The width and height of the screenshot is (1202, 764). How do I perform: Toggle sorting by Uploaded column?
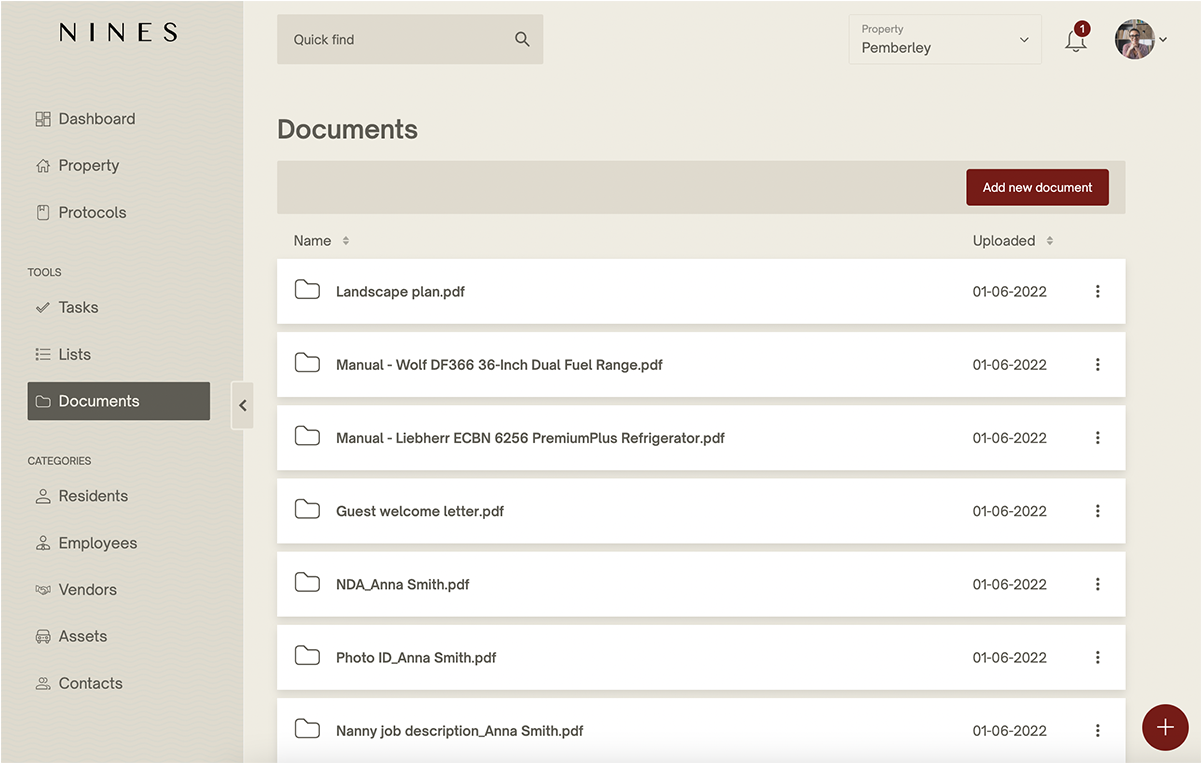pyautogui.click(x=1049, y=240)
